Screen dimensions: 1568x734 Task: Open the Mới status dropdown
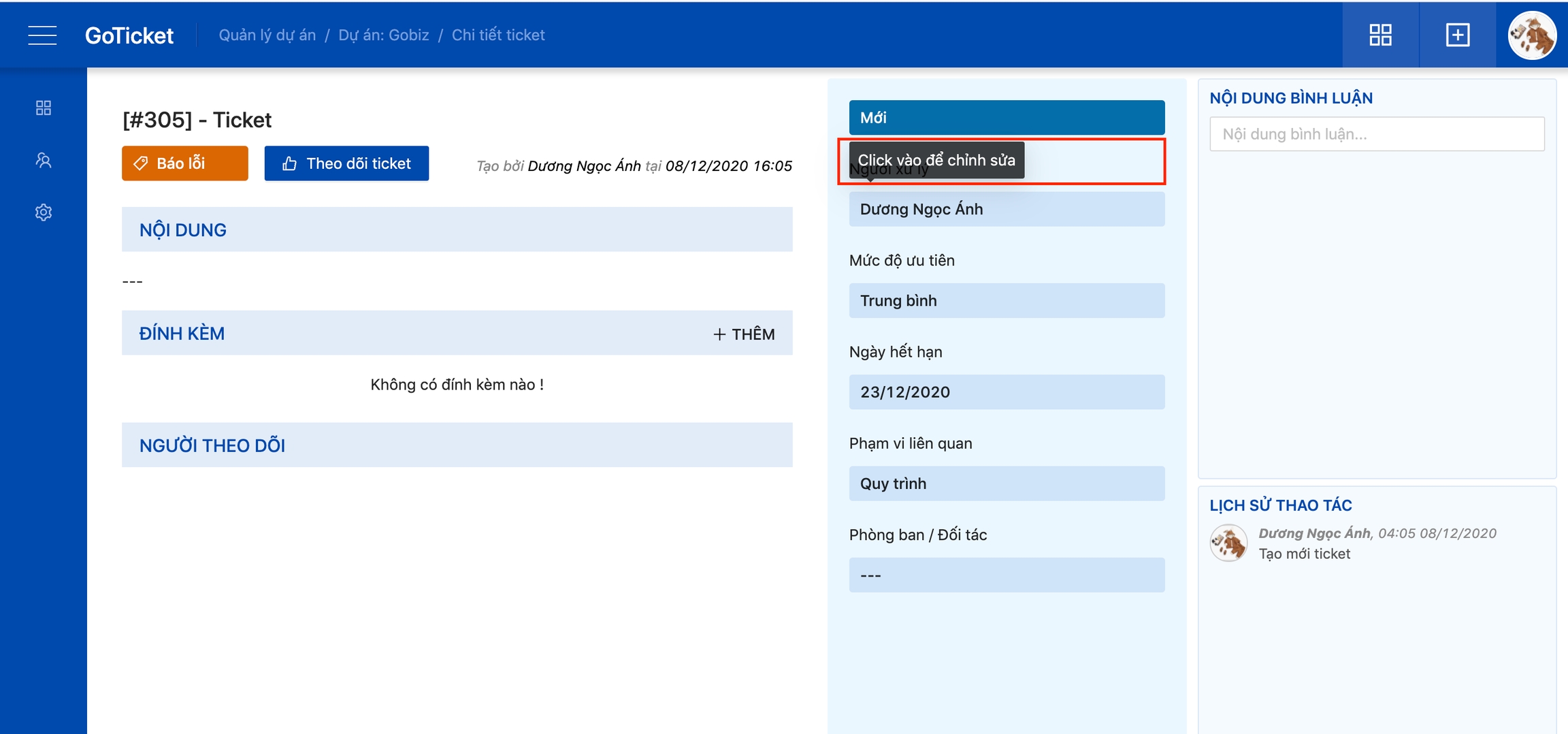1006,117
